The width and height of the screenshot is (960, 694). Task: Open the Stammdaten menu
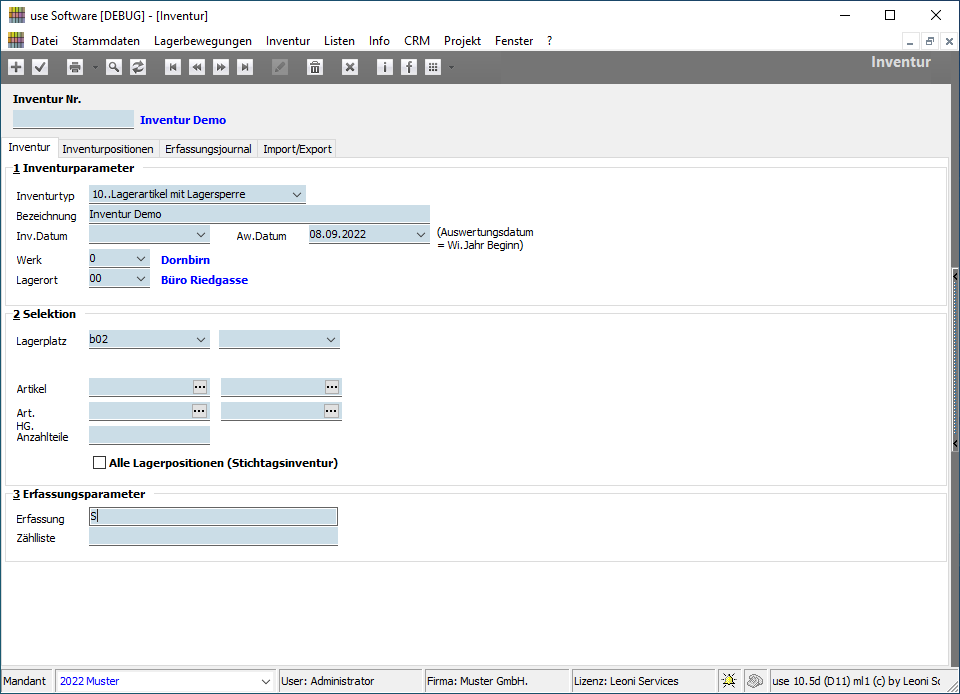(106, 41)
